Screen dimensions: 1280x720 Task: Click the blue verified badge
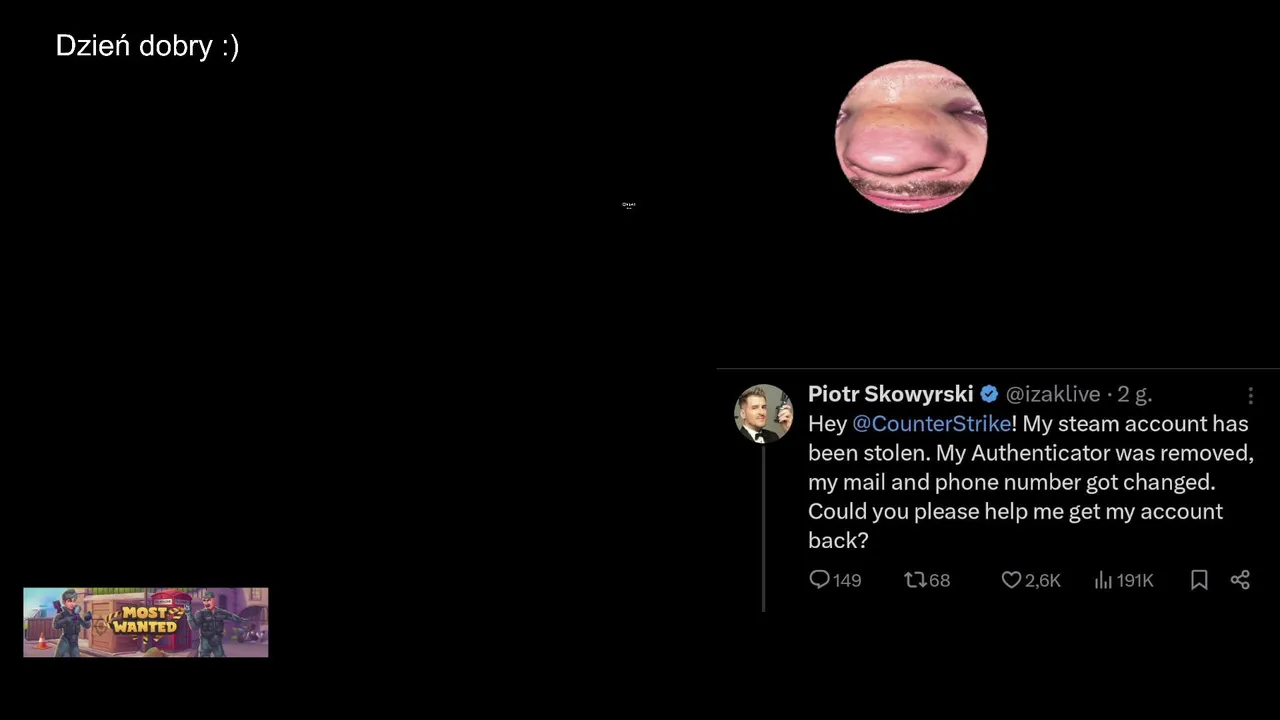[989, 394]
